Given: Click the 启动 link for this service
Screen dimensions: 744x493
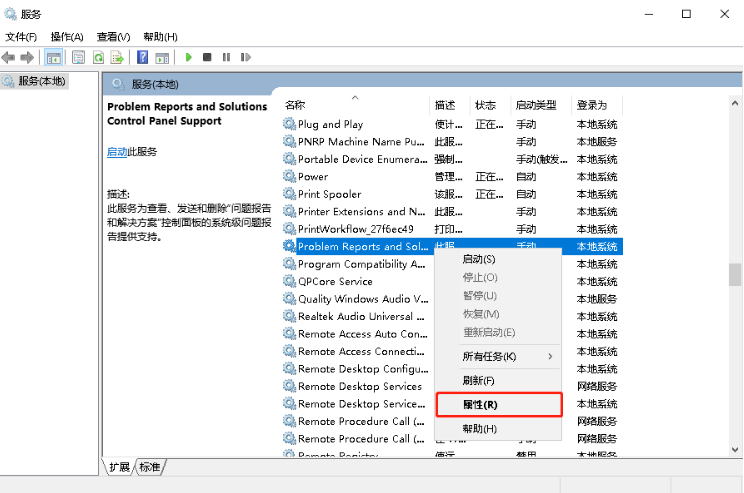Looking at the screenshot, I should click(x=116, y=152).
